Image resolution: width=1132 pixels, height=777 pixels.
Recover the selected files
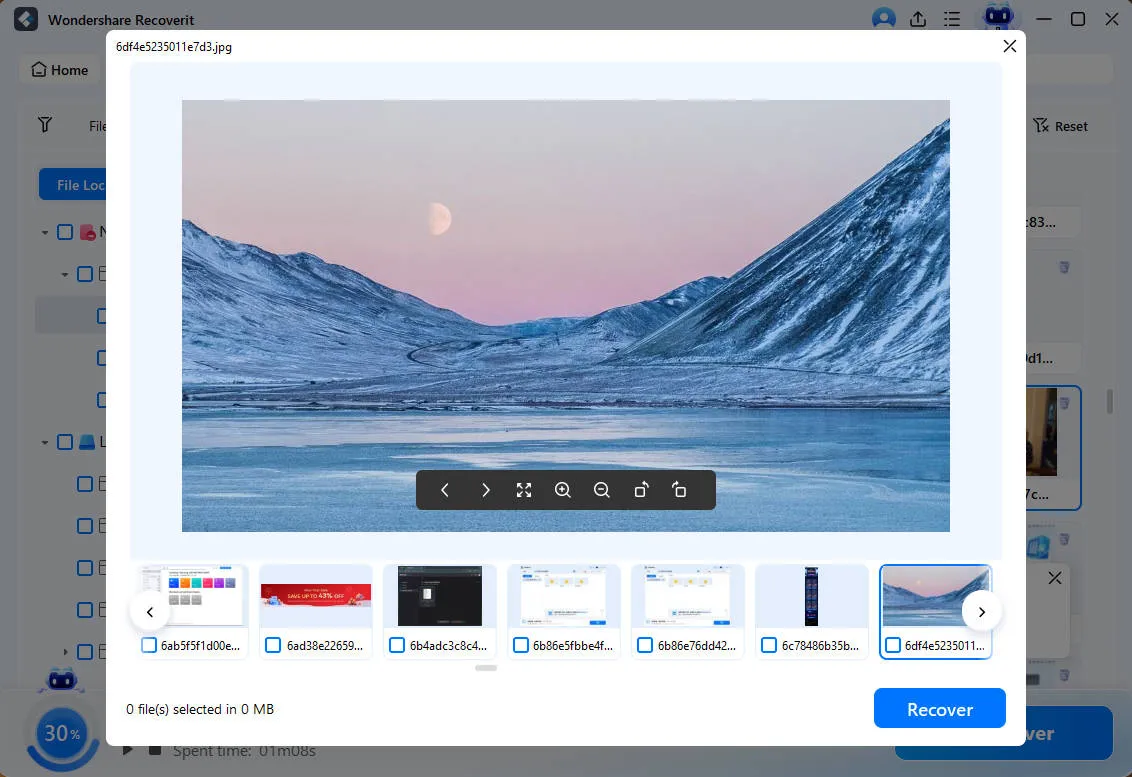pos(939,708)
